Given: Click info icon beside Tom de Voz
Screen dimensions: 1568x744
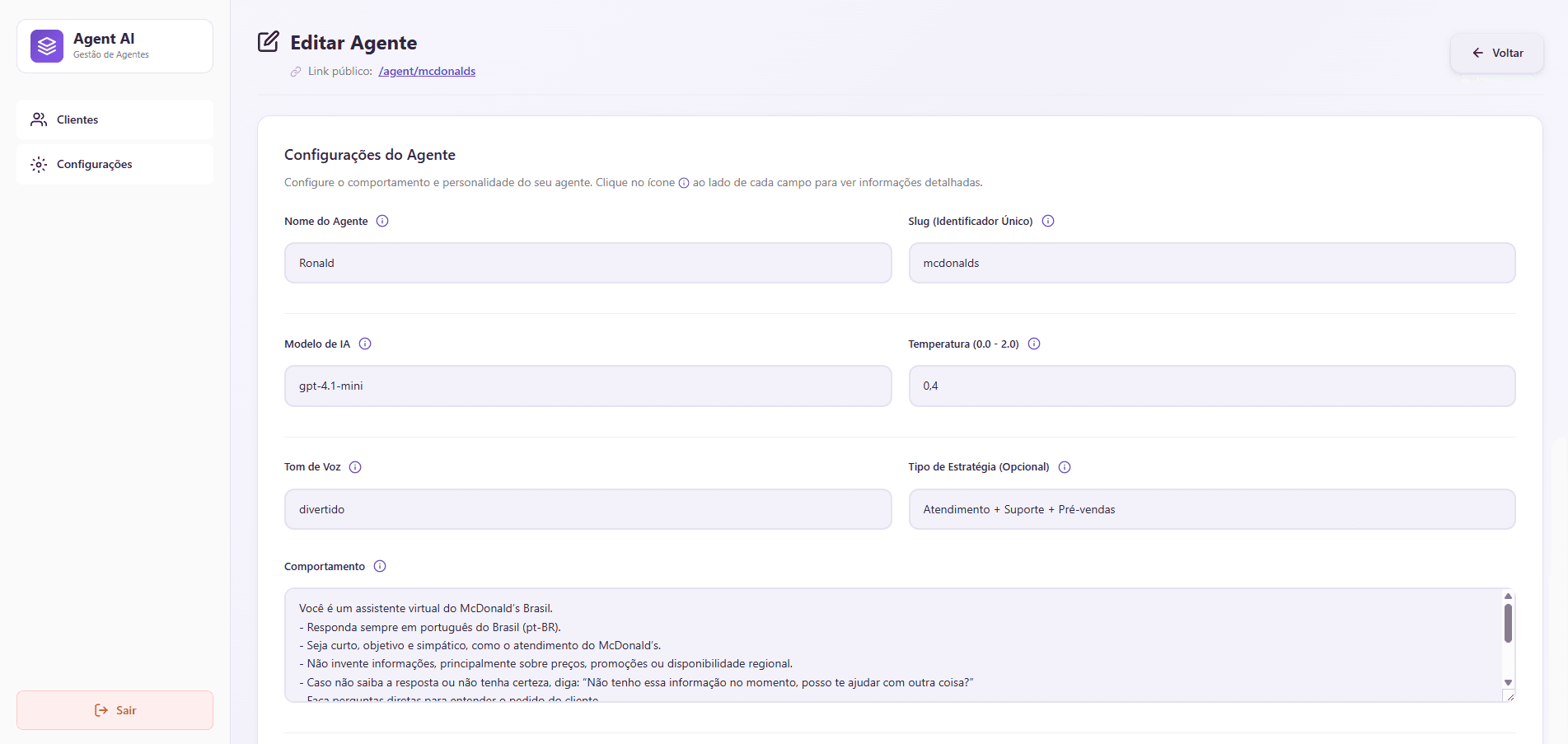Looking at the screenshot, I should [x=355, y=467].
